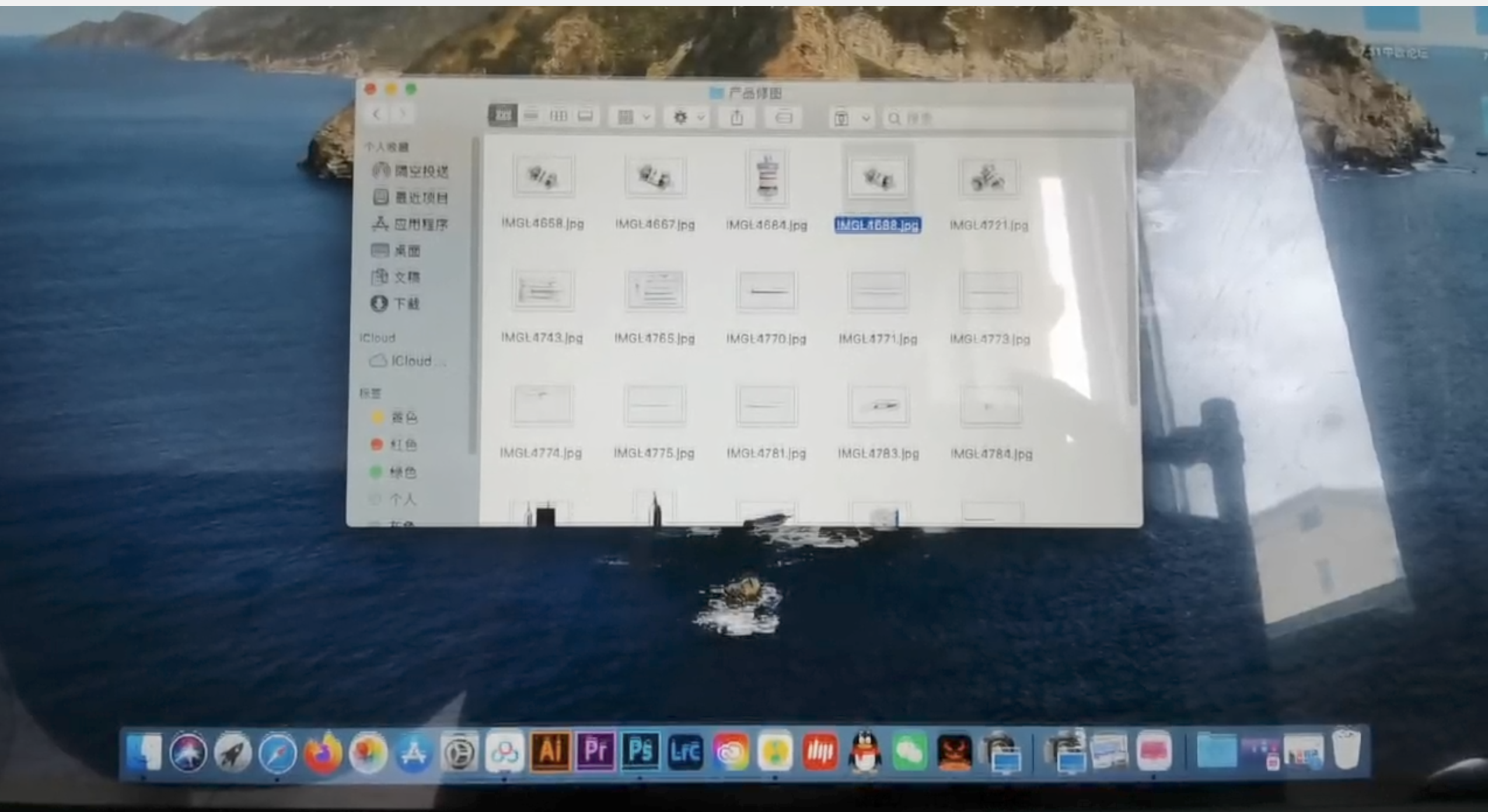Open Adobe Premiere Pro in the Dock

pyautogui.click(x=595, y=751)
